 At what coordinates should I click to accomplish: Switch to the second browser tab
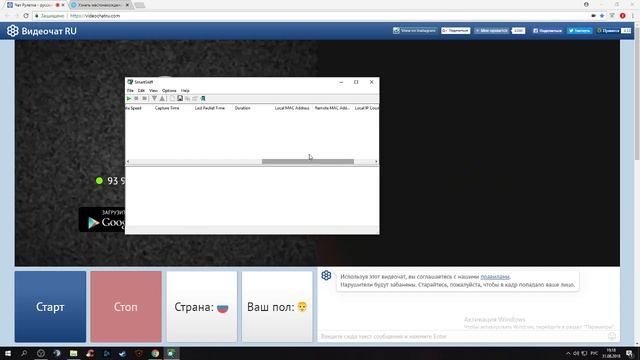tap(100, 5)
